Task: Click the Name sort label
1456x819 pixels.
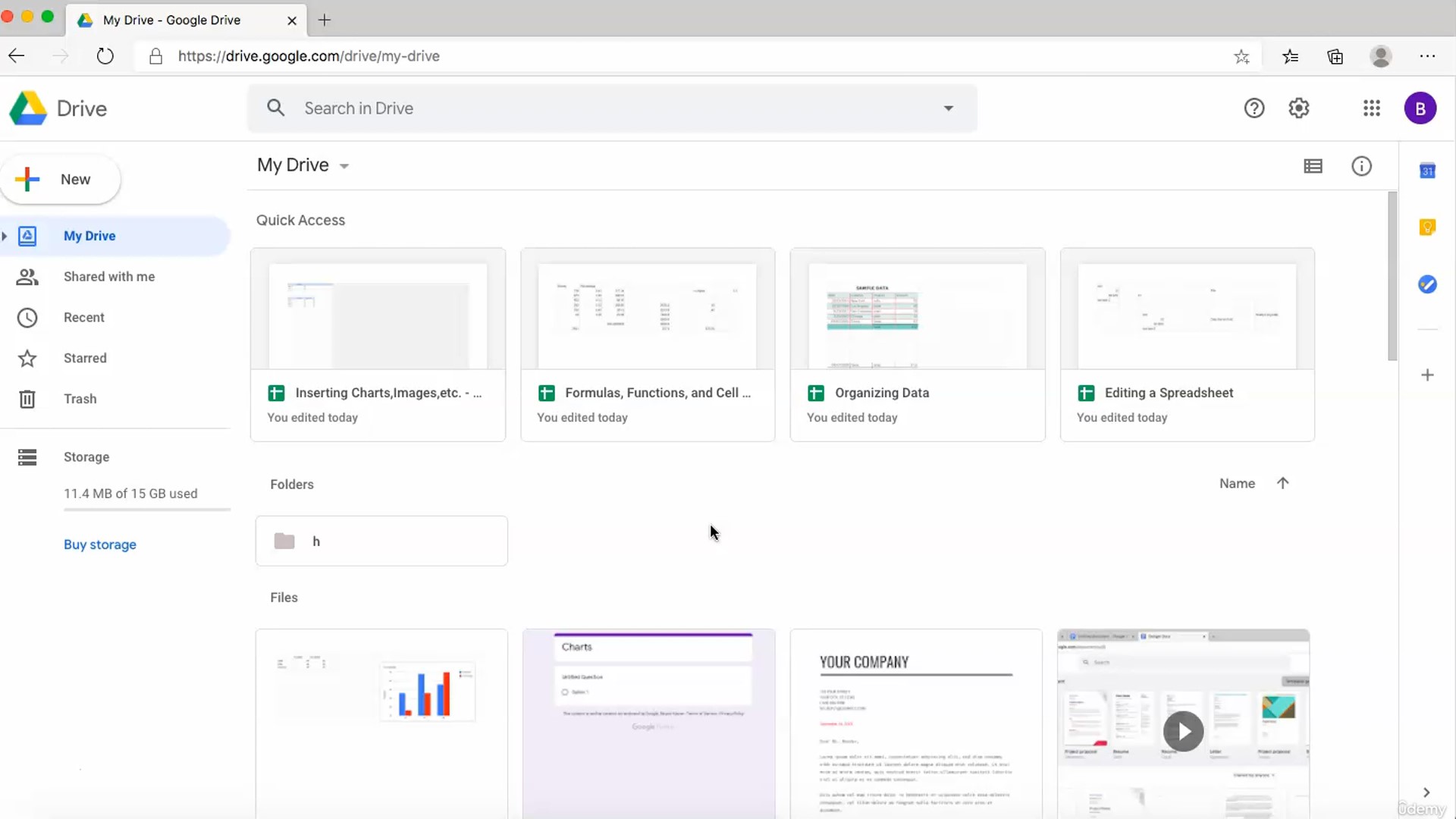Action: [x=1237, y=484]
